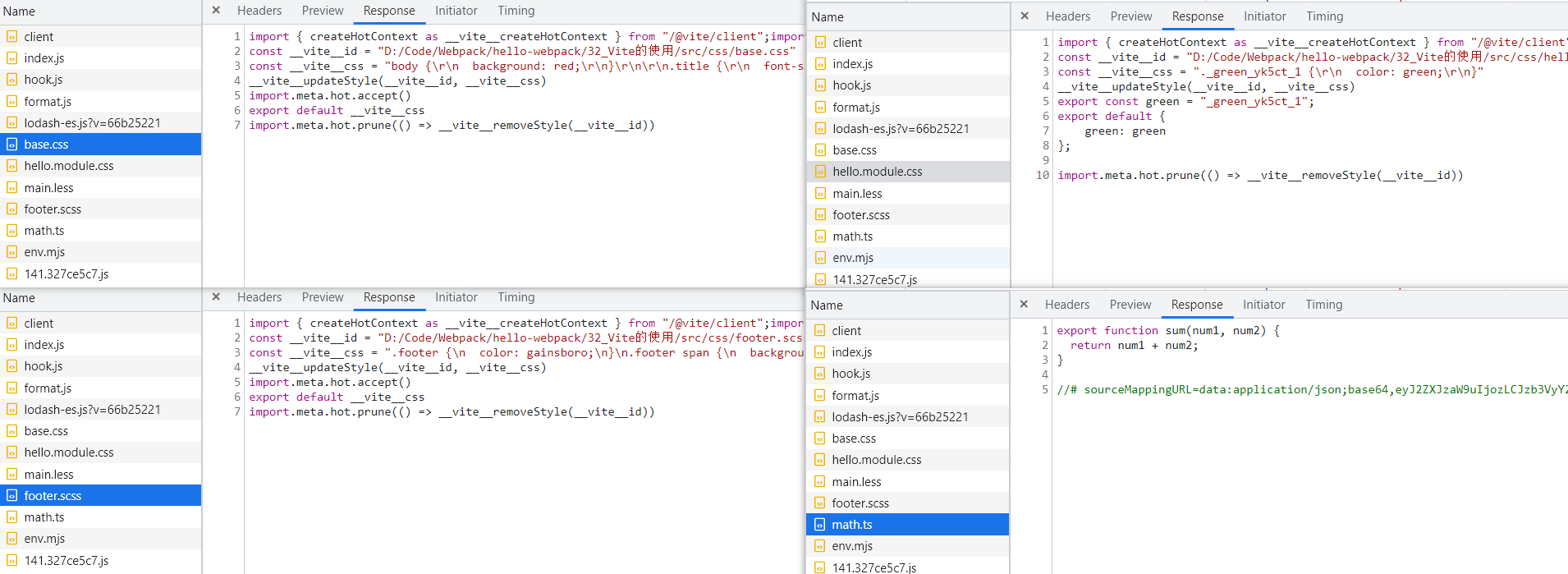Open Preview tab in top-left panel

323,11
